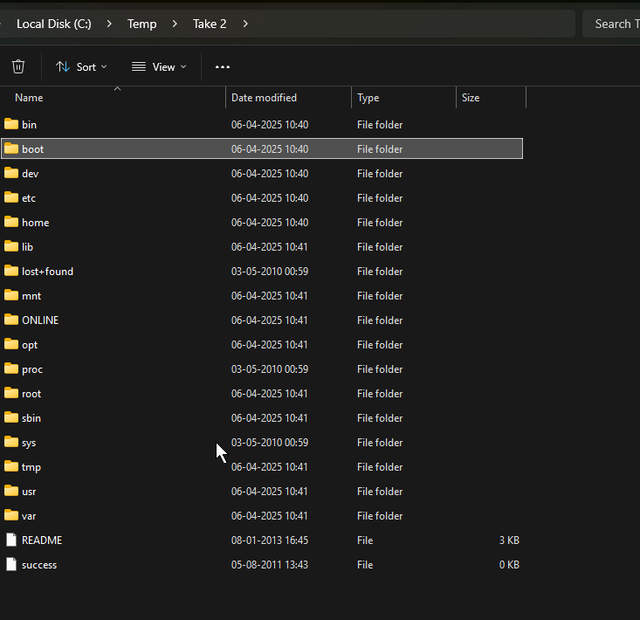The width and height of the screenshot is (640, 620).
Task: Select the dev folder icon
Action: (x=11, y=173)
